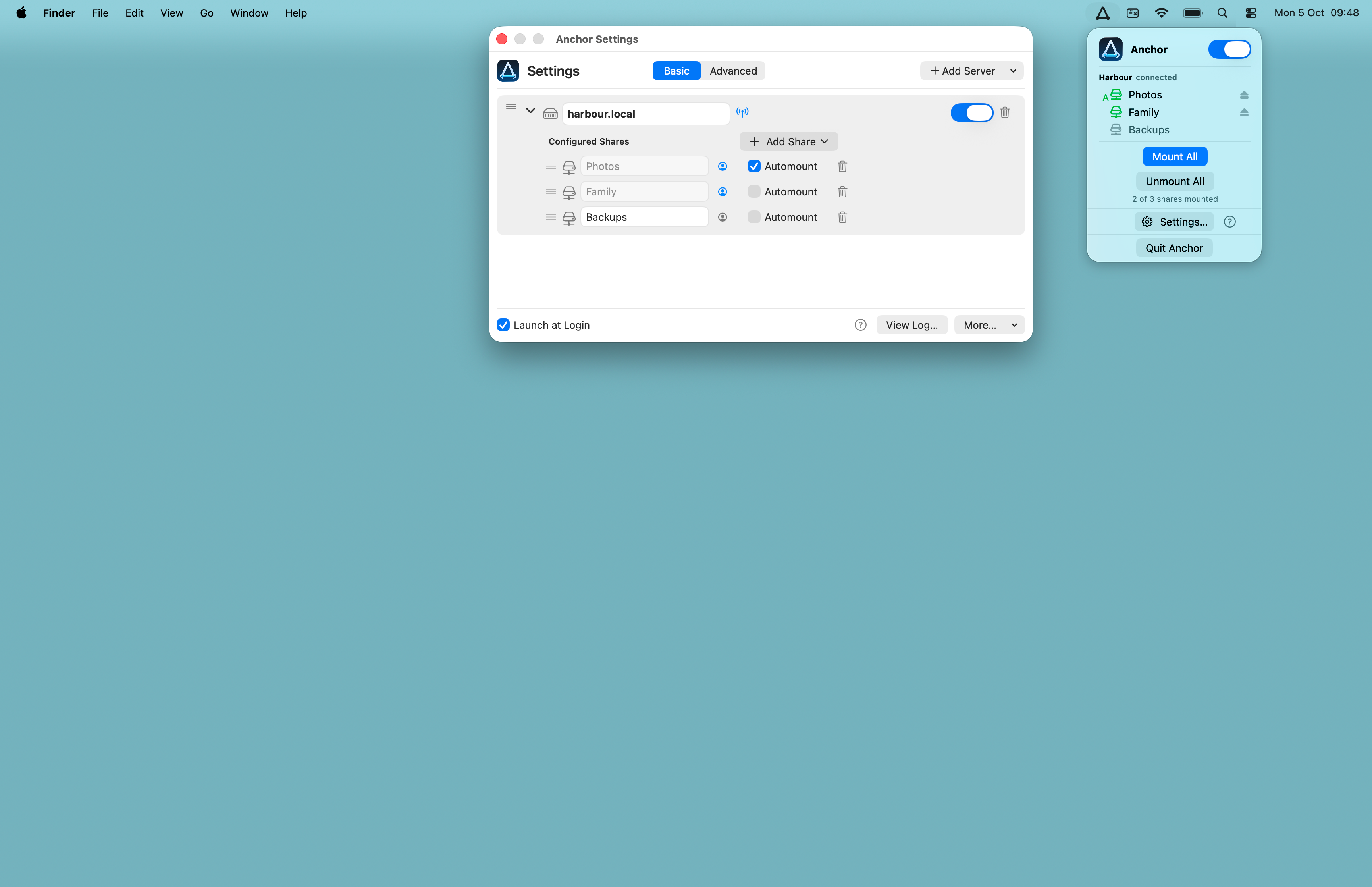Image resolution: width=1372 pixels, height=887 pixels.
Task: Eject the Family share in Anchor menu
Action: [1244, 112]
